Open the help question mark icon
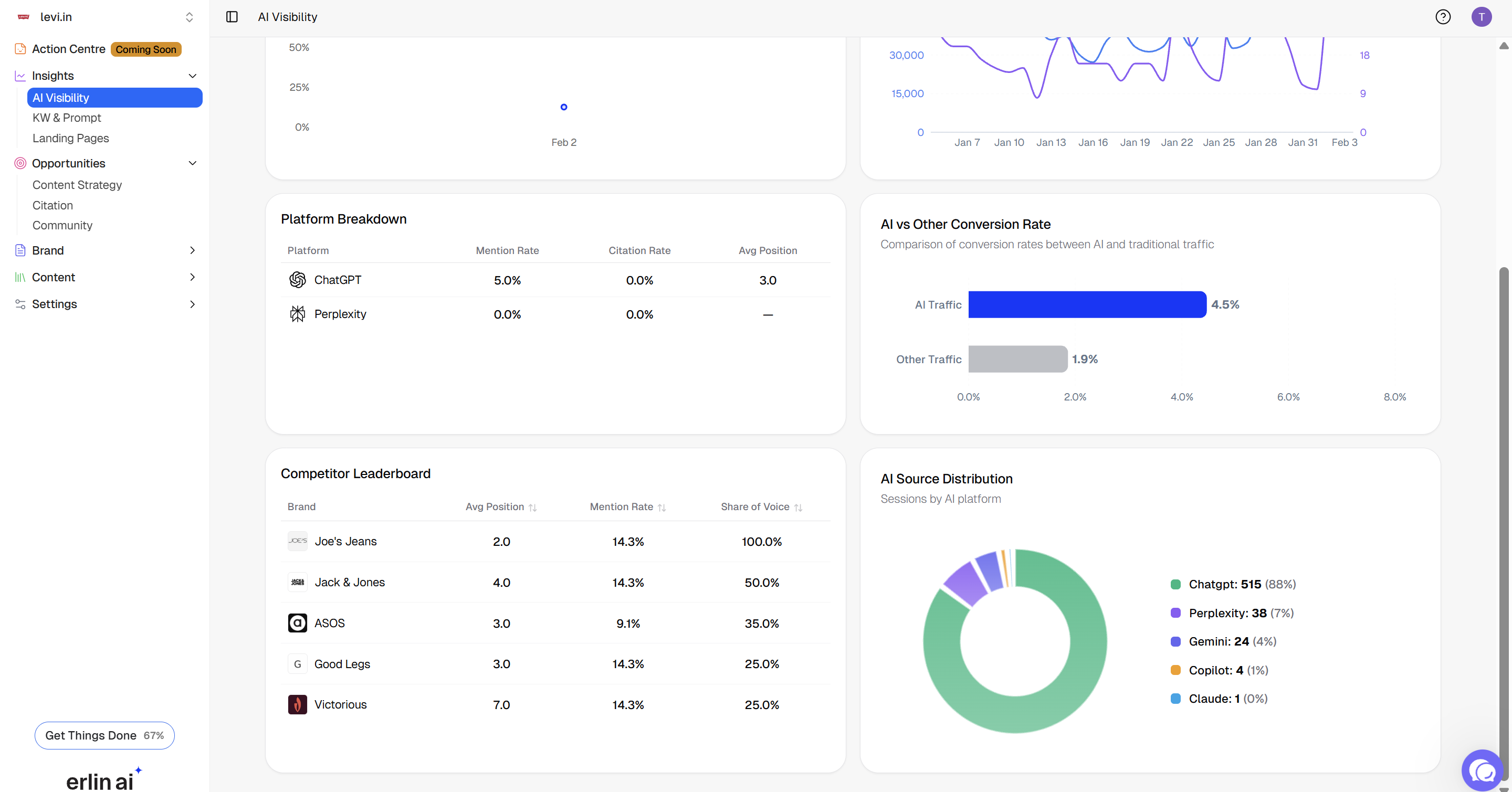Screen dimensions: 1512x792 [1443, 17]
